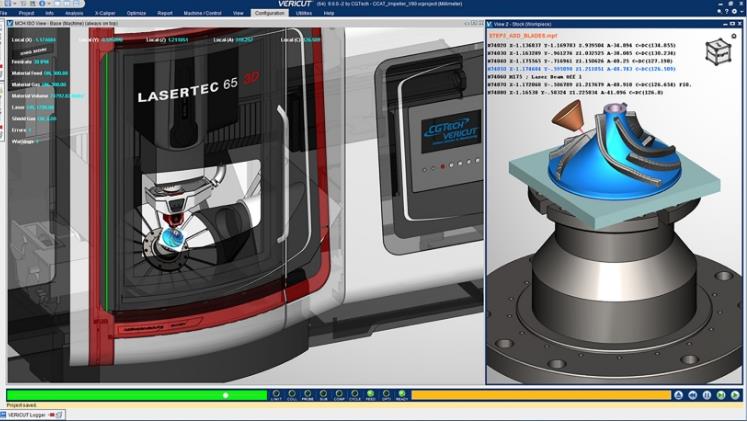Click the Material Feed HUD value

click(56, 73)
